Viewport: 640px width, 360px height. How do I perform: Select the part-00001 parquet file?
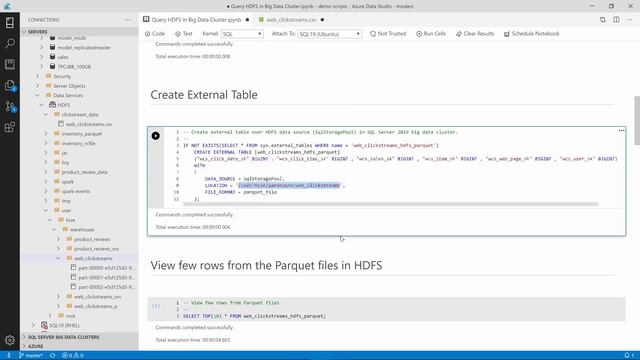(106, 277)
